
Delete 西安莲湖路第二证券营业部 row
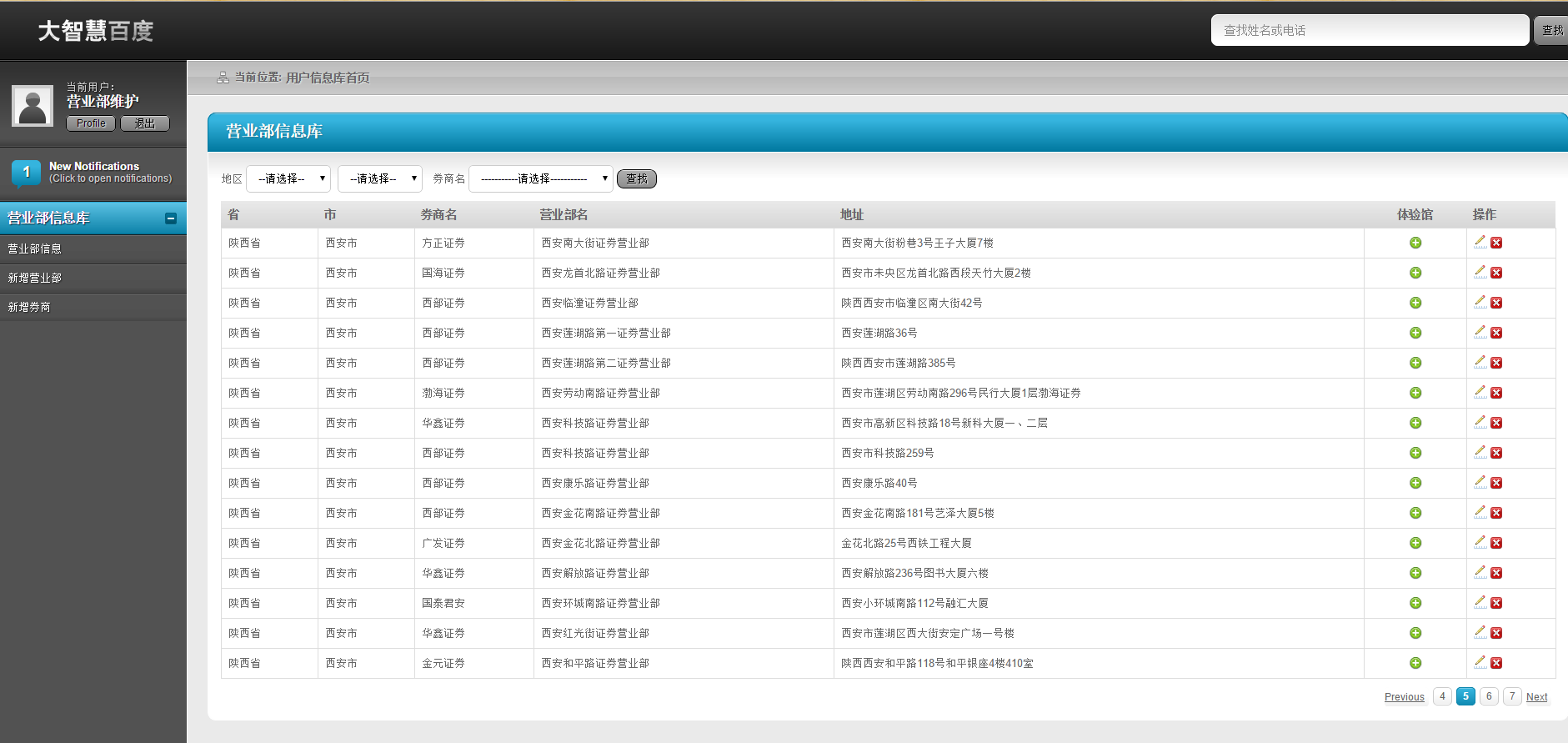click(x=1496, y=363)
